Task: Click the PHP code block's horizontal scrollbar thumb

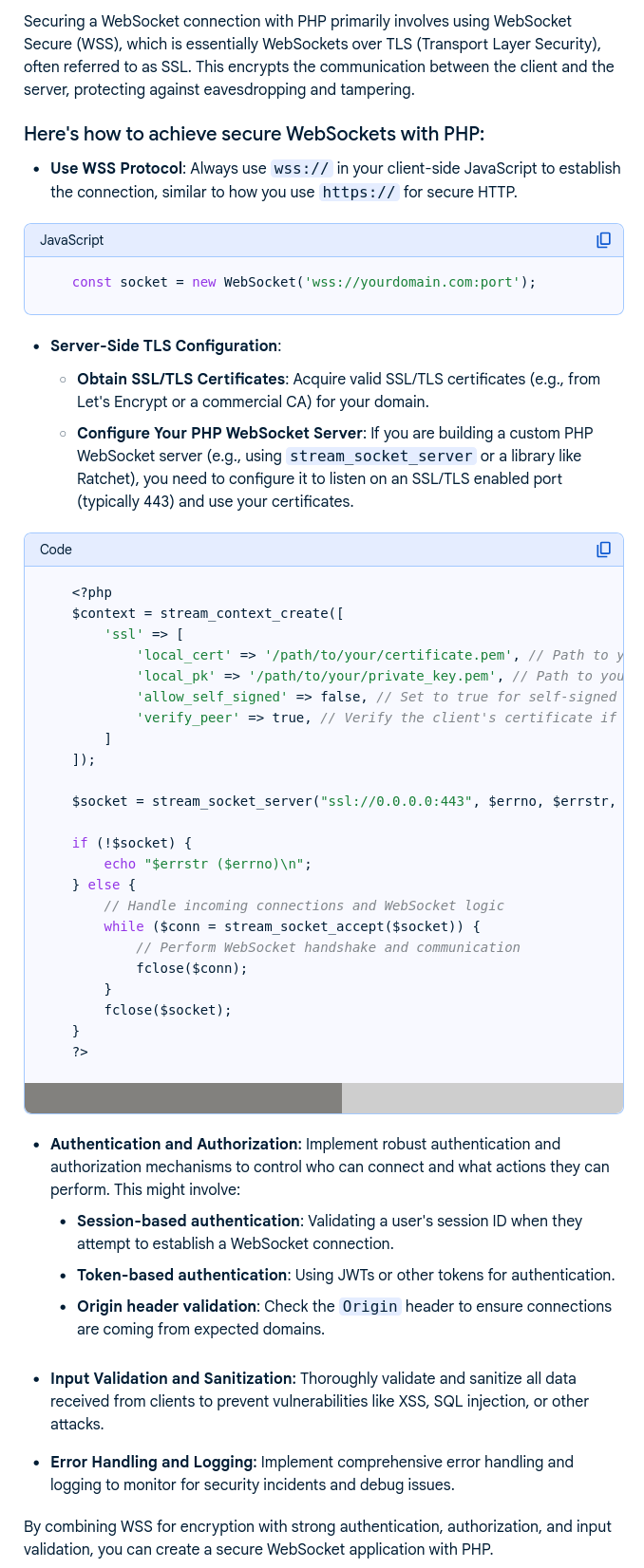Action: 182,1098
